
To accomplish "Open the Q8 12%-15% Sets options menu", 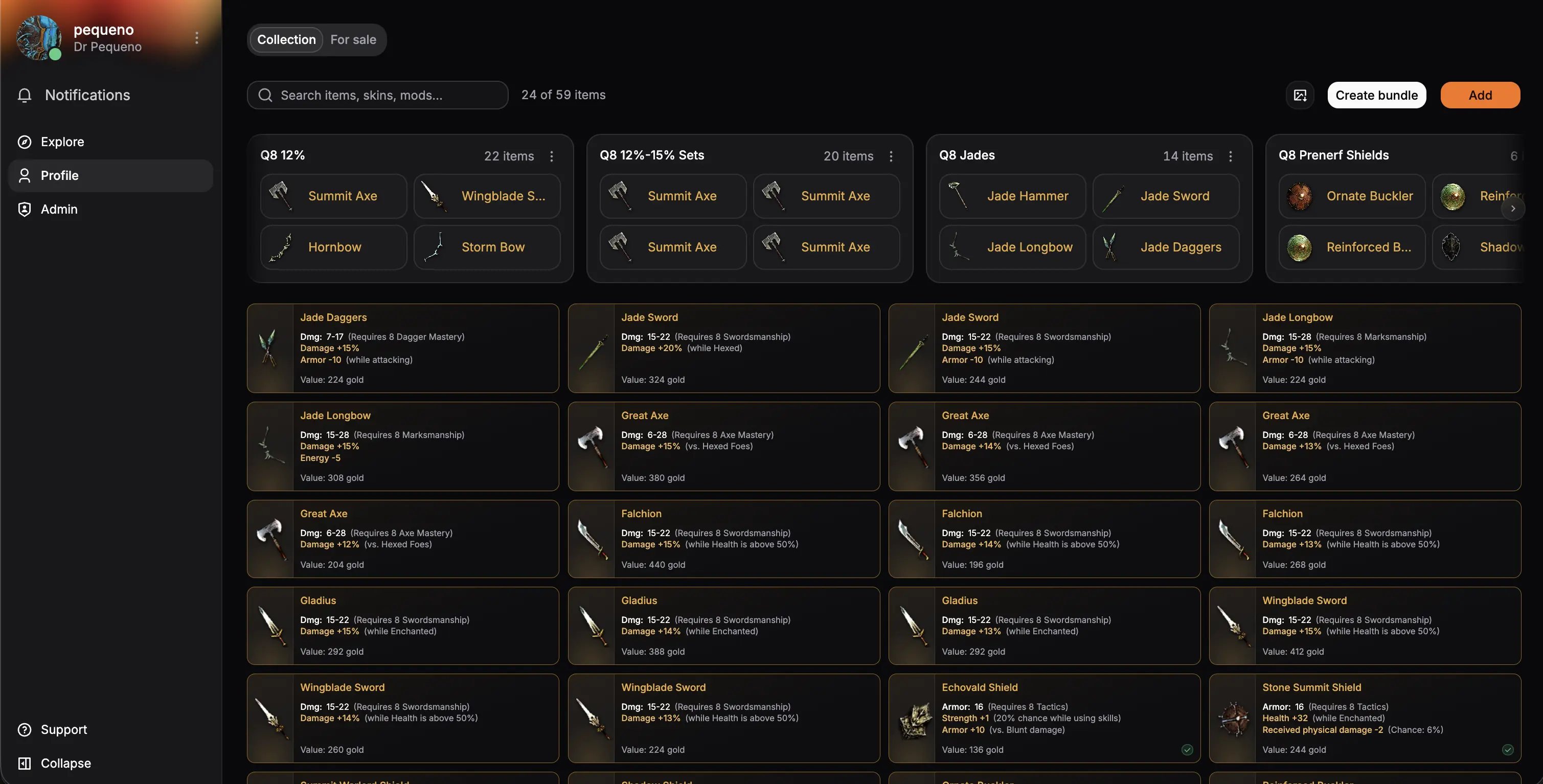I will point(891,156).
